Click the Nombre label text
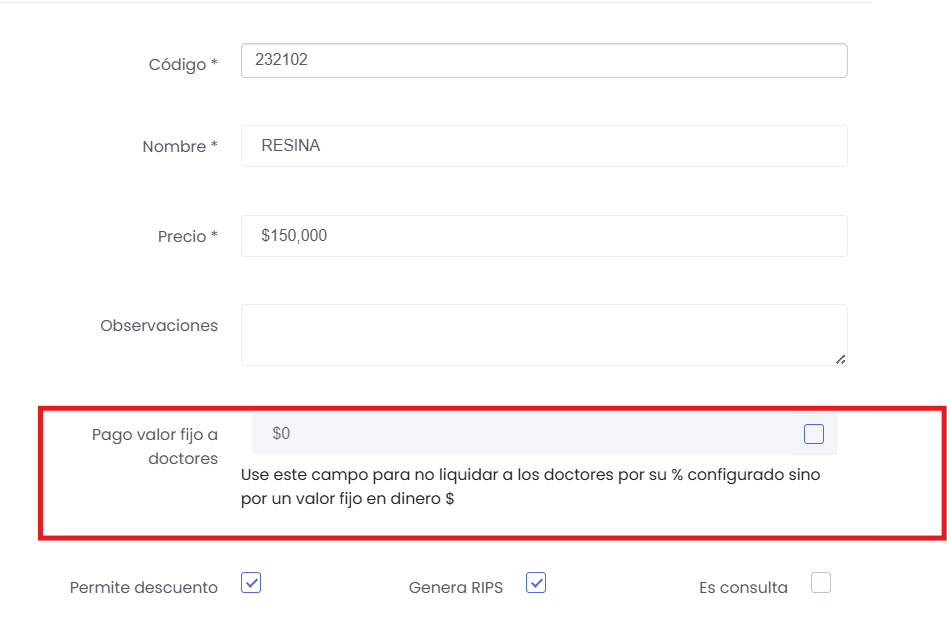 (174, 146)
